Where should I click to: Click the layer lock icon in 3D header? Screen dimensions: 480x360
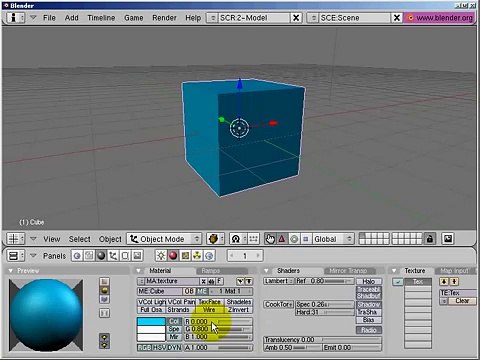[430, 239]
